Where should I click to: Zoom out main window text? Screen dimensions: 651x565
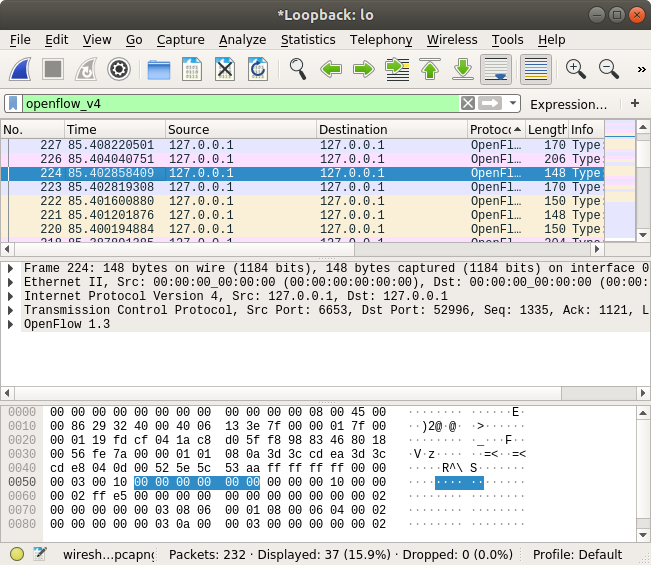point(609,69)
